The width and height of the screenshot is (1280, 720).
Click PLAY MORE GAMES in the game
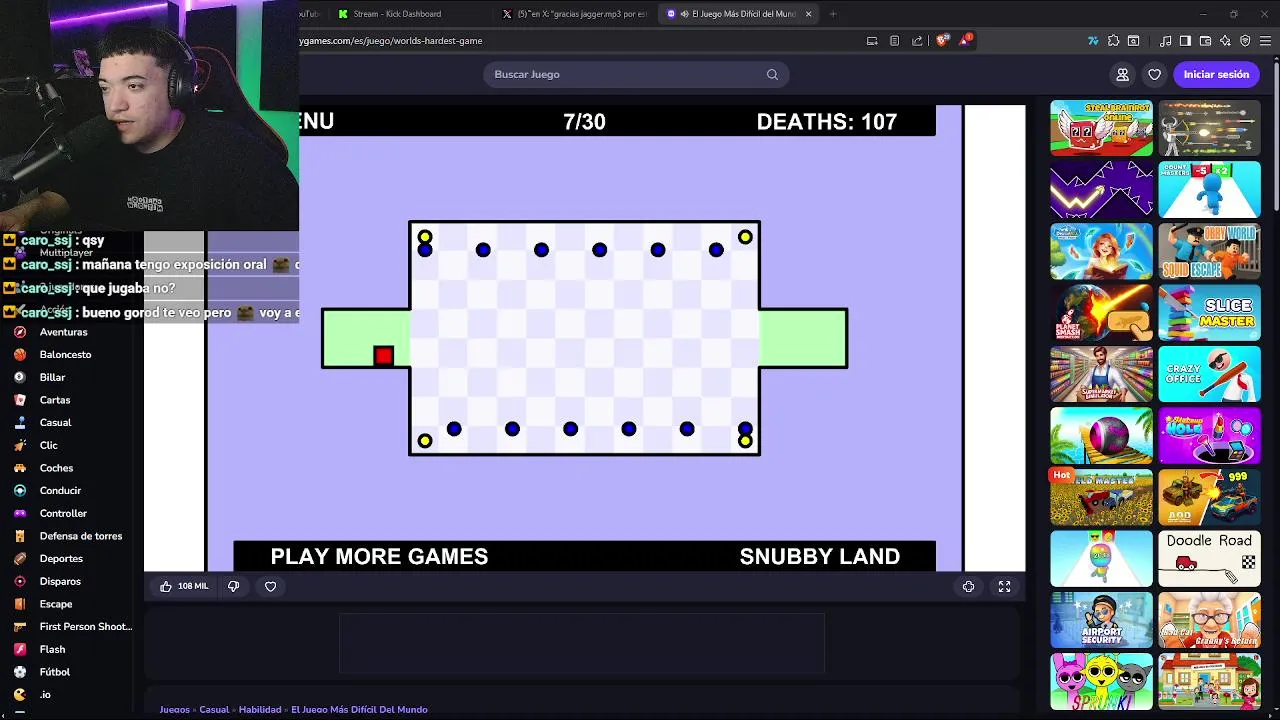pos(379,556)
